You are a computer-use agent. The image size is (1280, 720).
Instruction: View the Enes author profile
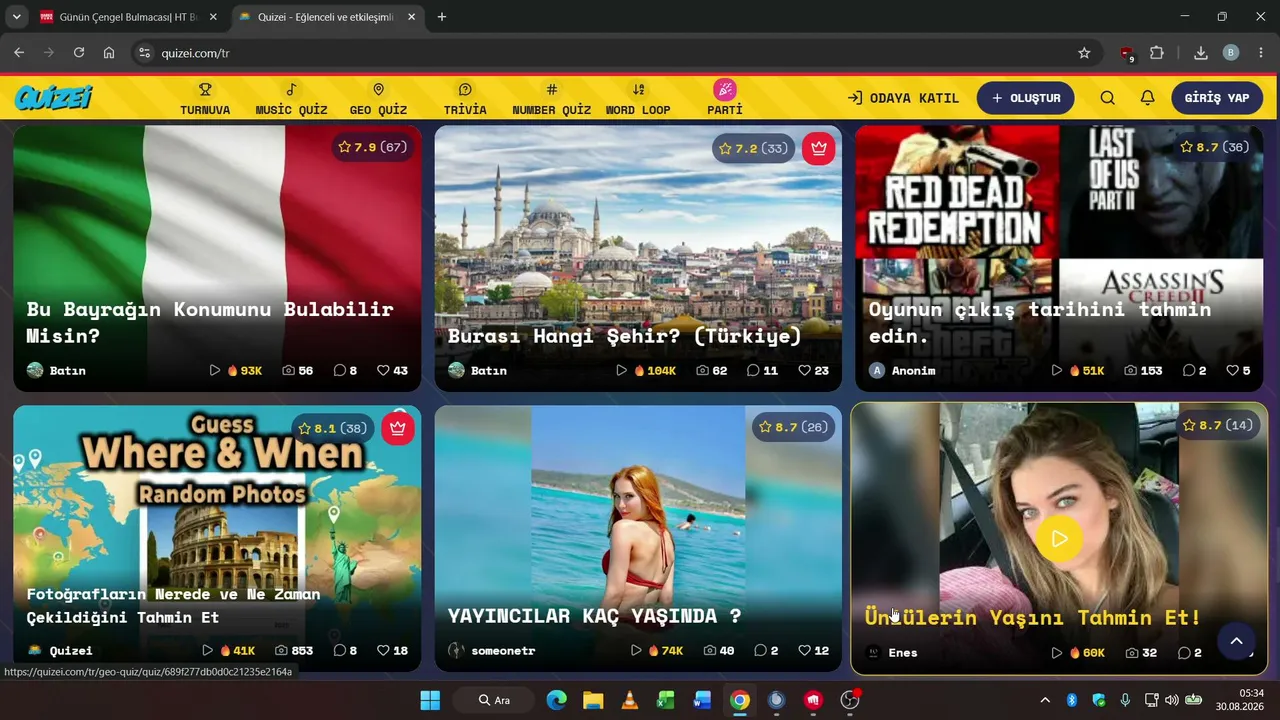pos(891,652)
